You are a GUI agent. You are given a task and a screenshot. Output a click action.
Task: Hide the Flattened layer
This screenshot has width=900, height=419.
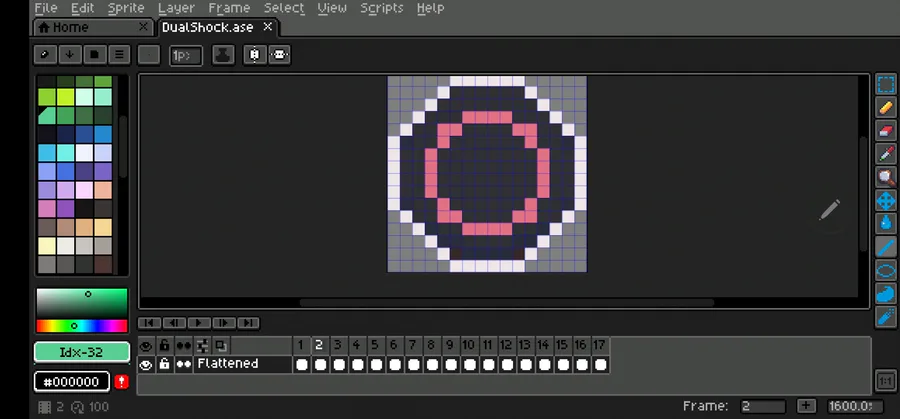click(x=146, y=364)
